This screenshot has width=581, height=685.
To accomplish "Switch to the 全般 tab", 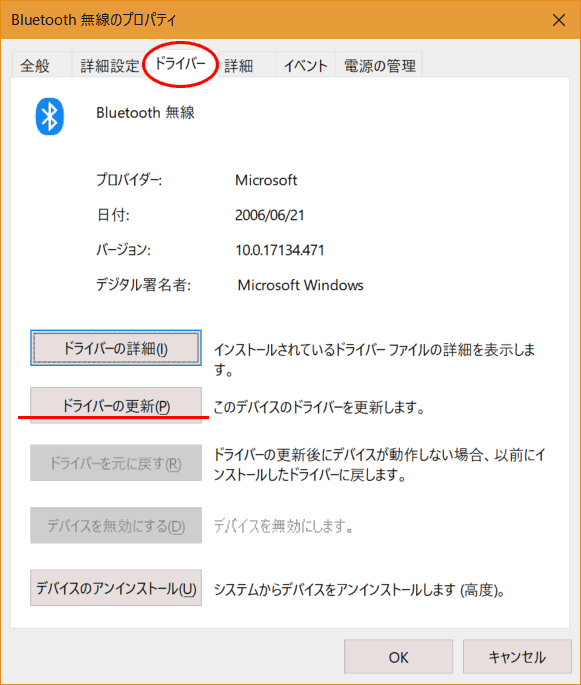I will (x=35, y=66).
